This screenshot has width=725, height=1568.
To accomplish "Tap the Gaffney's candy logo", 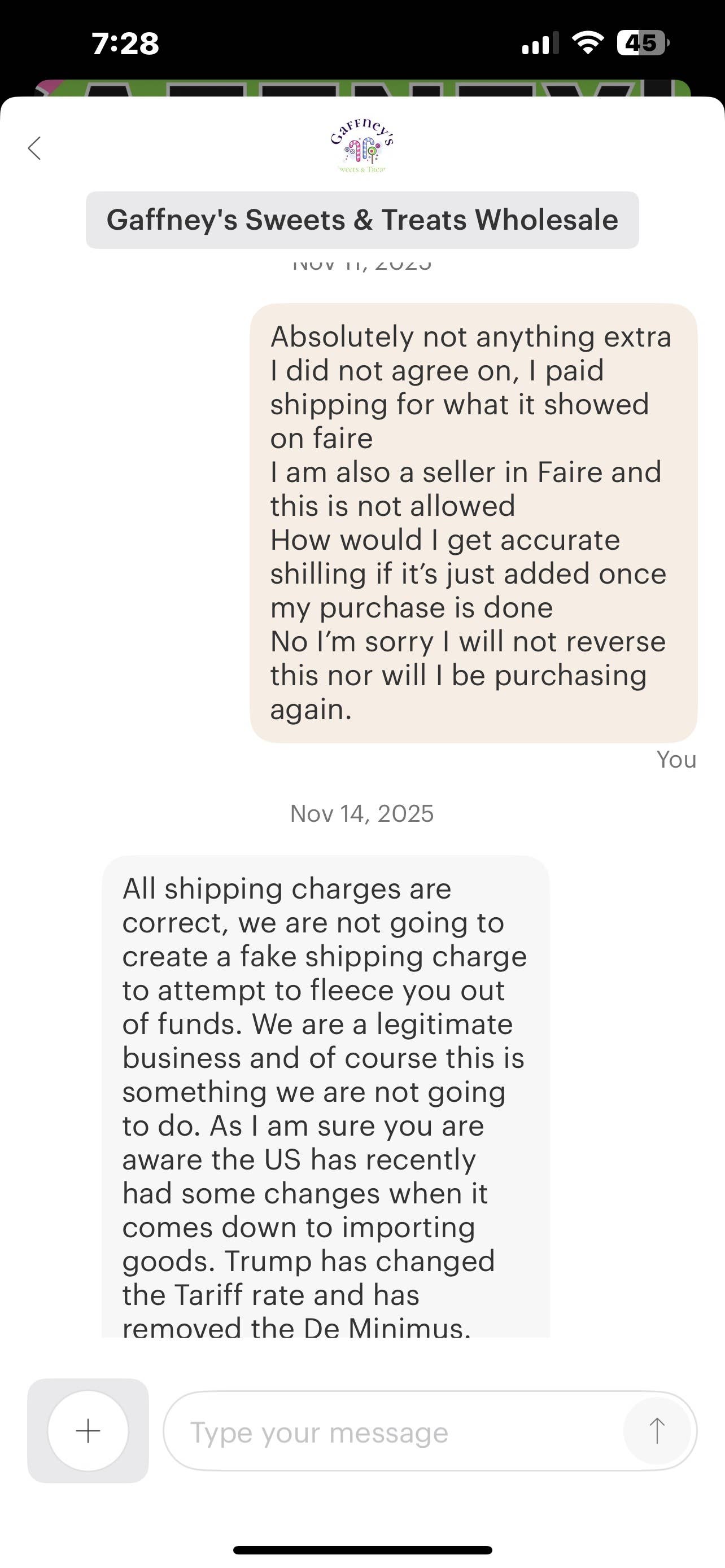I will pos(362,146).
